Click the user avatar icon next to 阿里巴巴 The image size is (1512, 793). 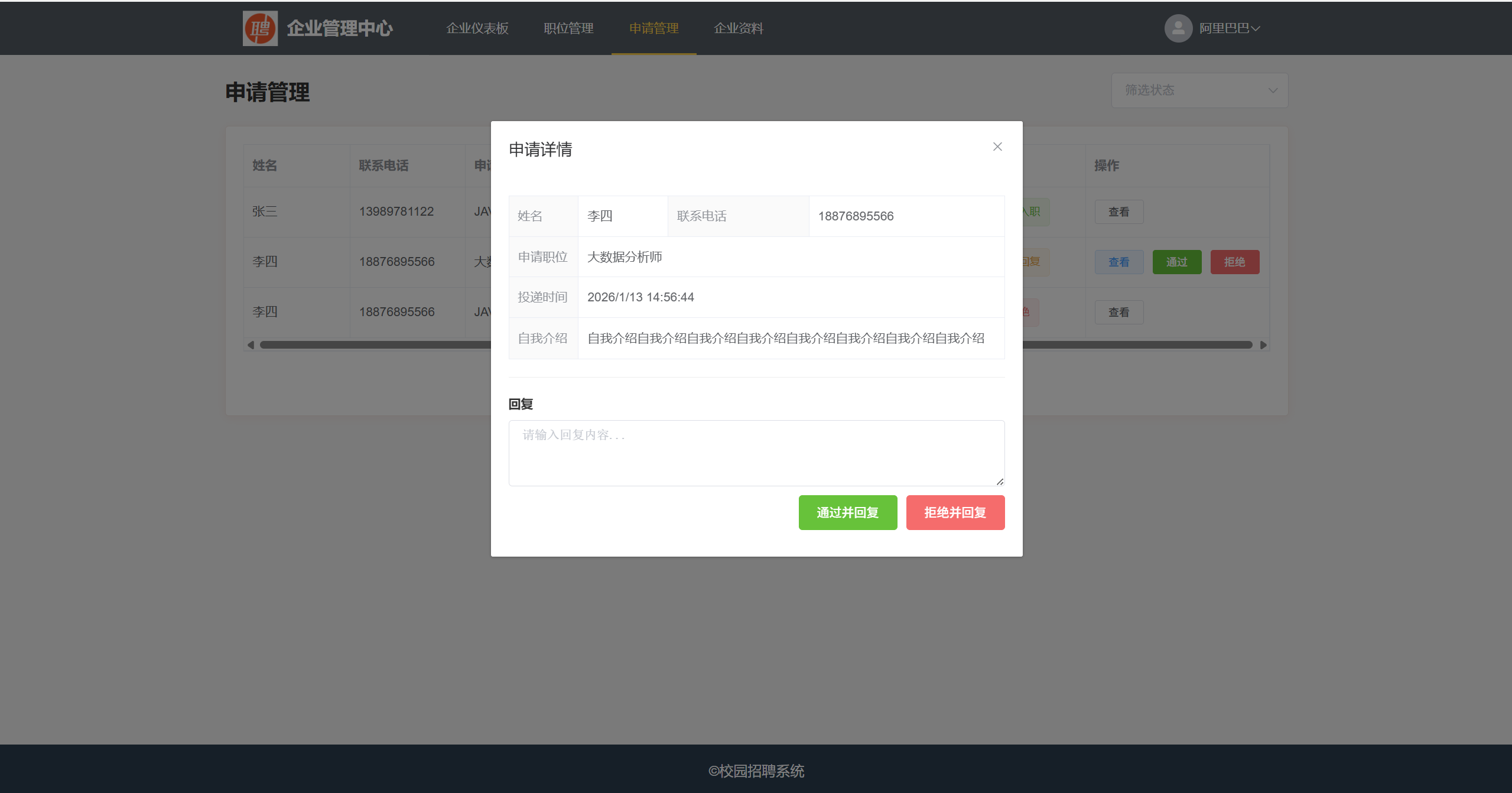(x=1178, y=28)
